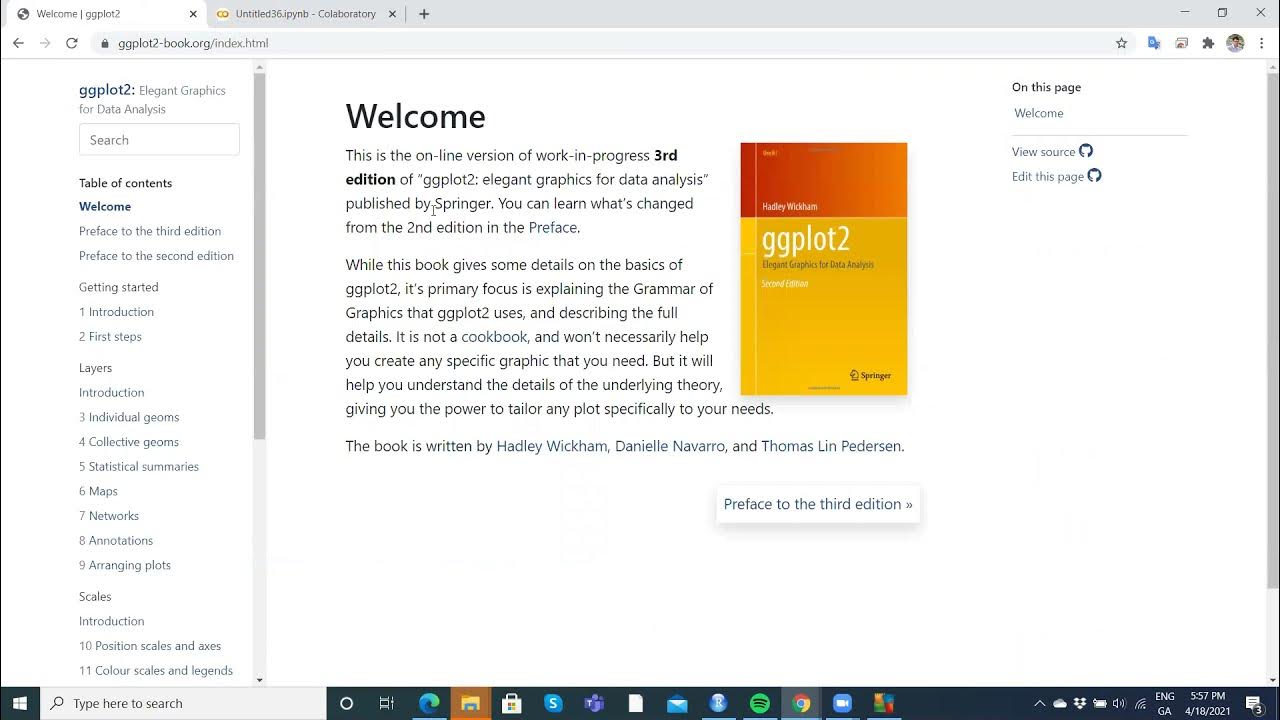This screenshot has height=720, width=1280.
Task: Open chapter 4 Collective geoms
Action: point(129,442)
